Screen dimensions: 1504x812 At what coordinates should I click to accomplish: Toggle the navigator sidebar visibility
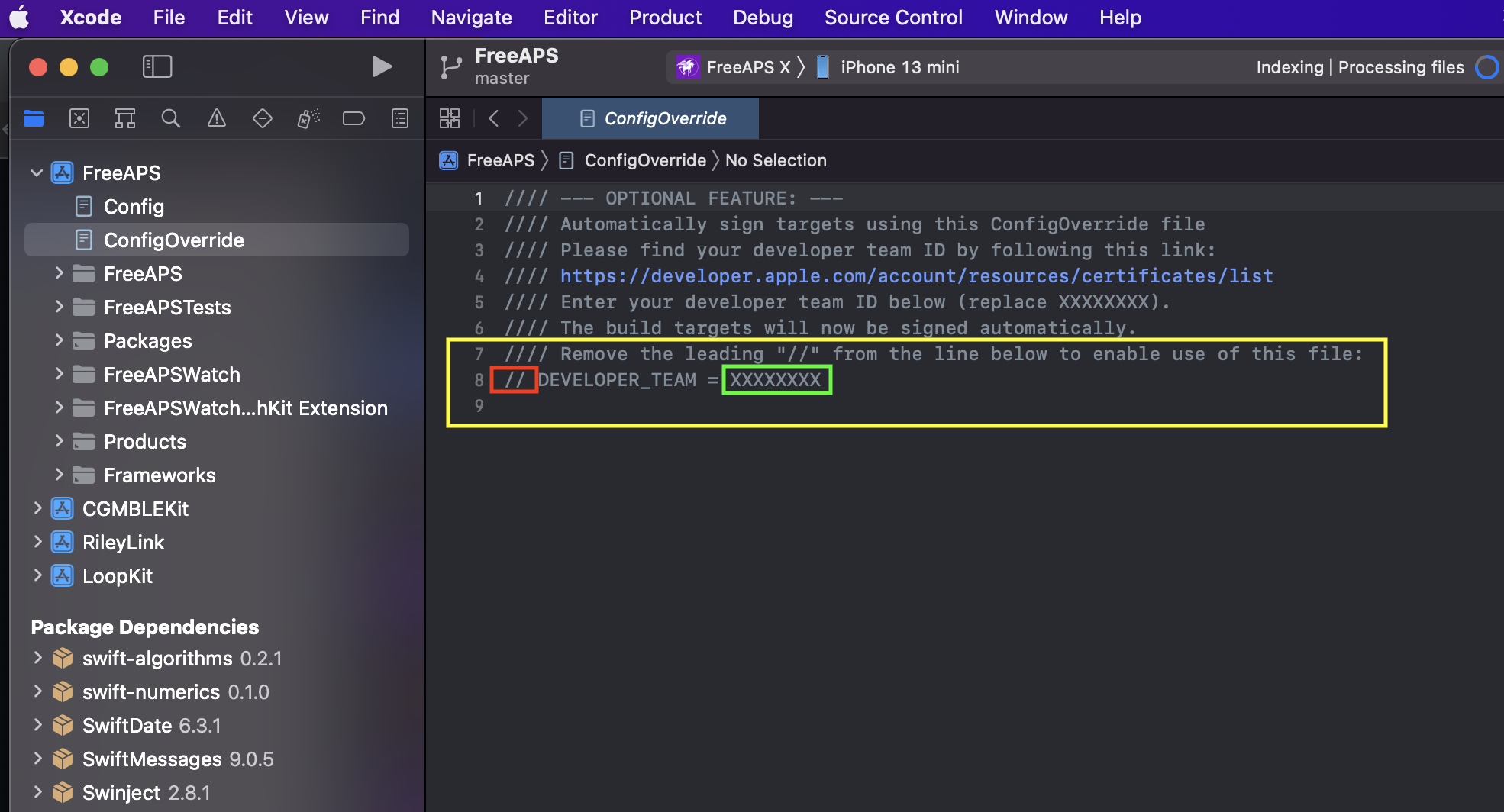pyautogui.click(x=157, y=66)
